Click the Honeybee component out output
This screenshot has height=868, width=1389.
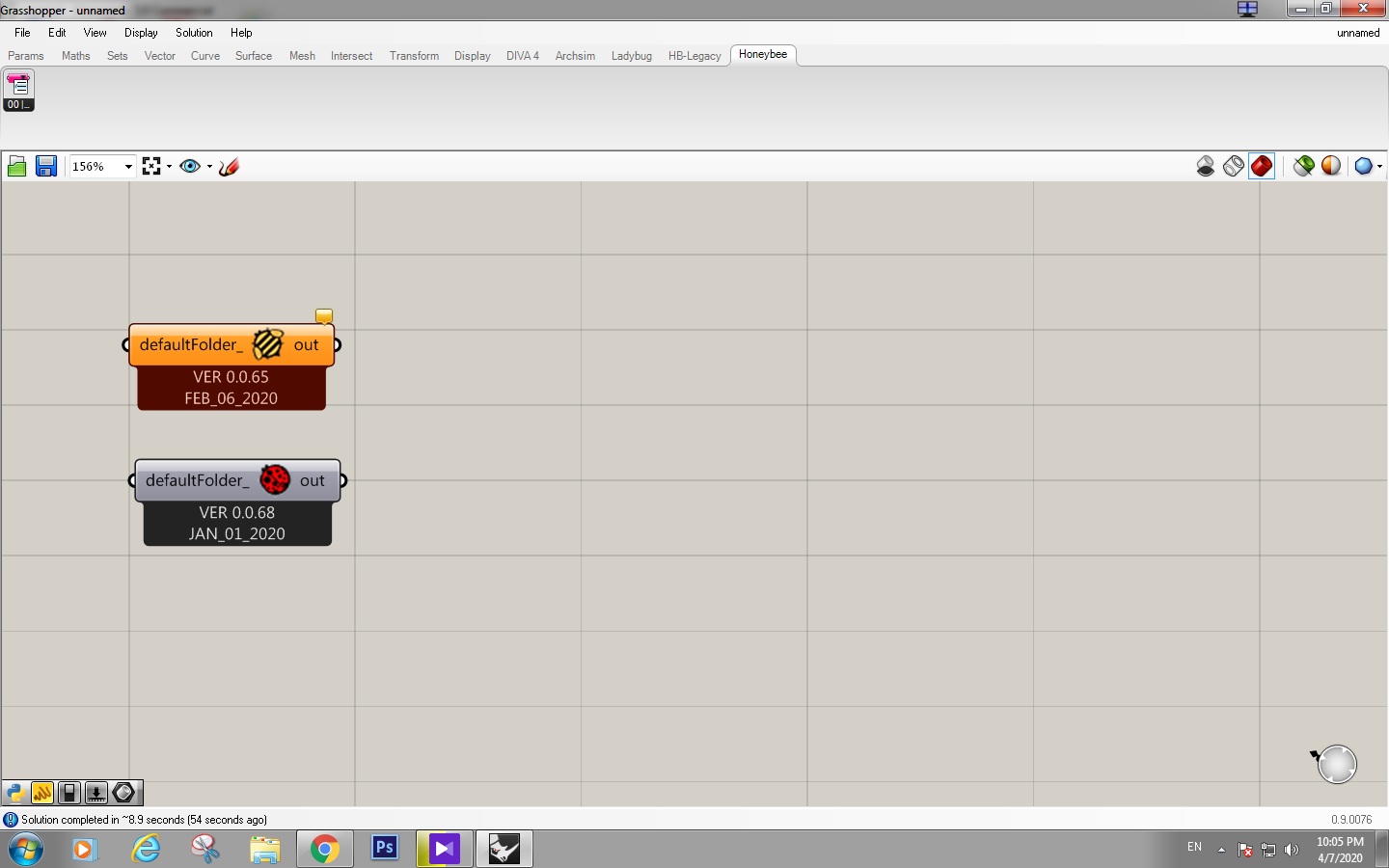[307, 345]
